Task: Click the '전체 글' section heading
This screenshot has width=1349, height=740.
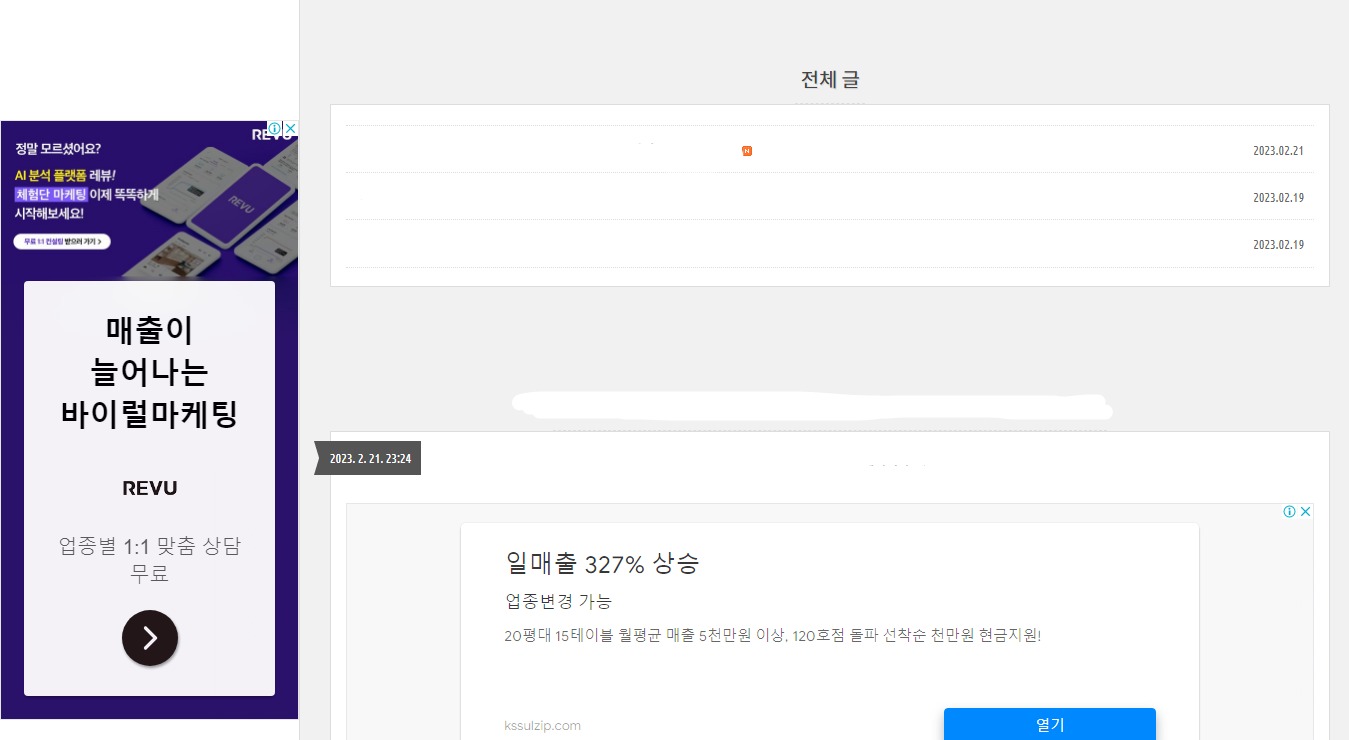Action: [830, 80]
